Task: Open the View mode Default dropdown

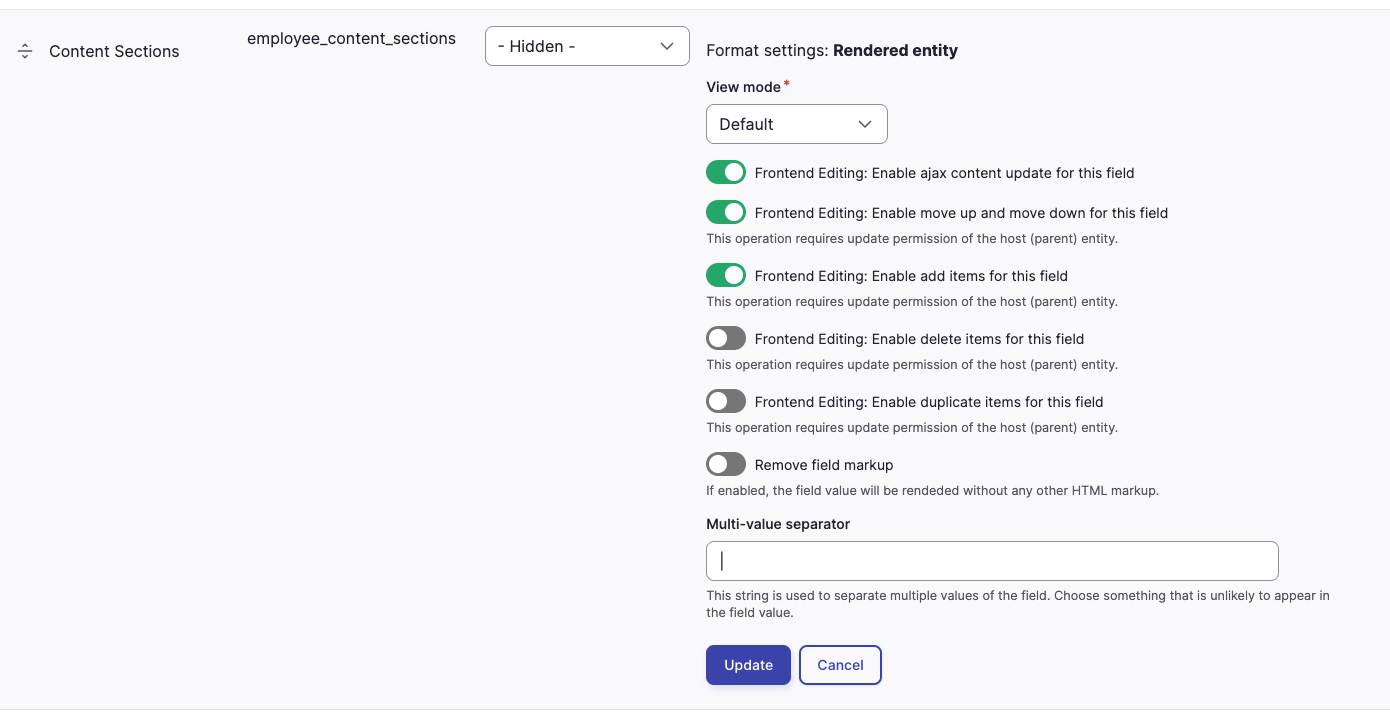Action: click(x=797, y=124)
